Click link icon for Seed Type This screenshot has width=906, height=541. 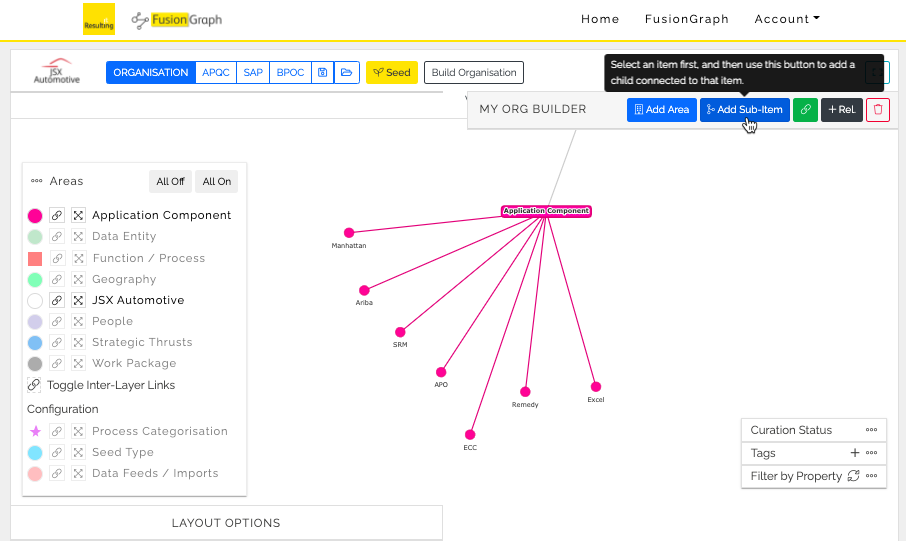[x=57, y=452]
